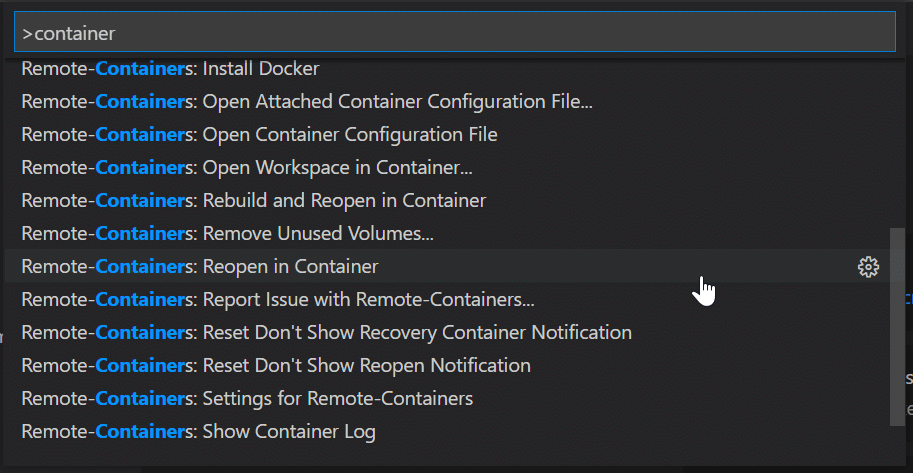
Task: Select Show Container Log command
Action: point(447,432)
